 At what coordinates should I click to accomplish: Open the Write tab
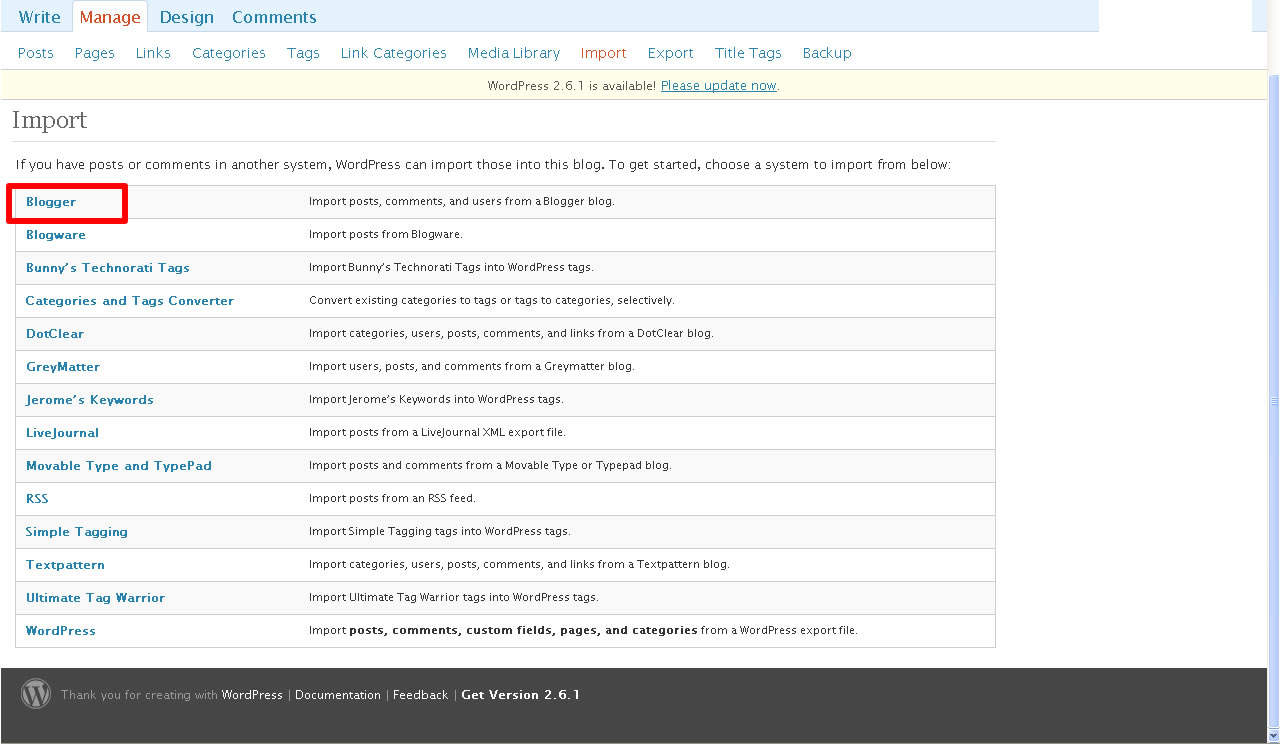click(39, 17)
